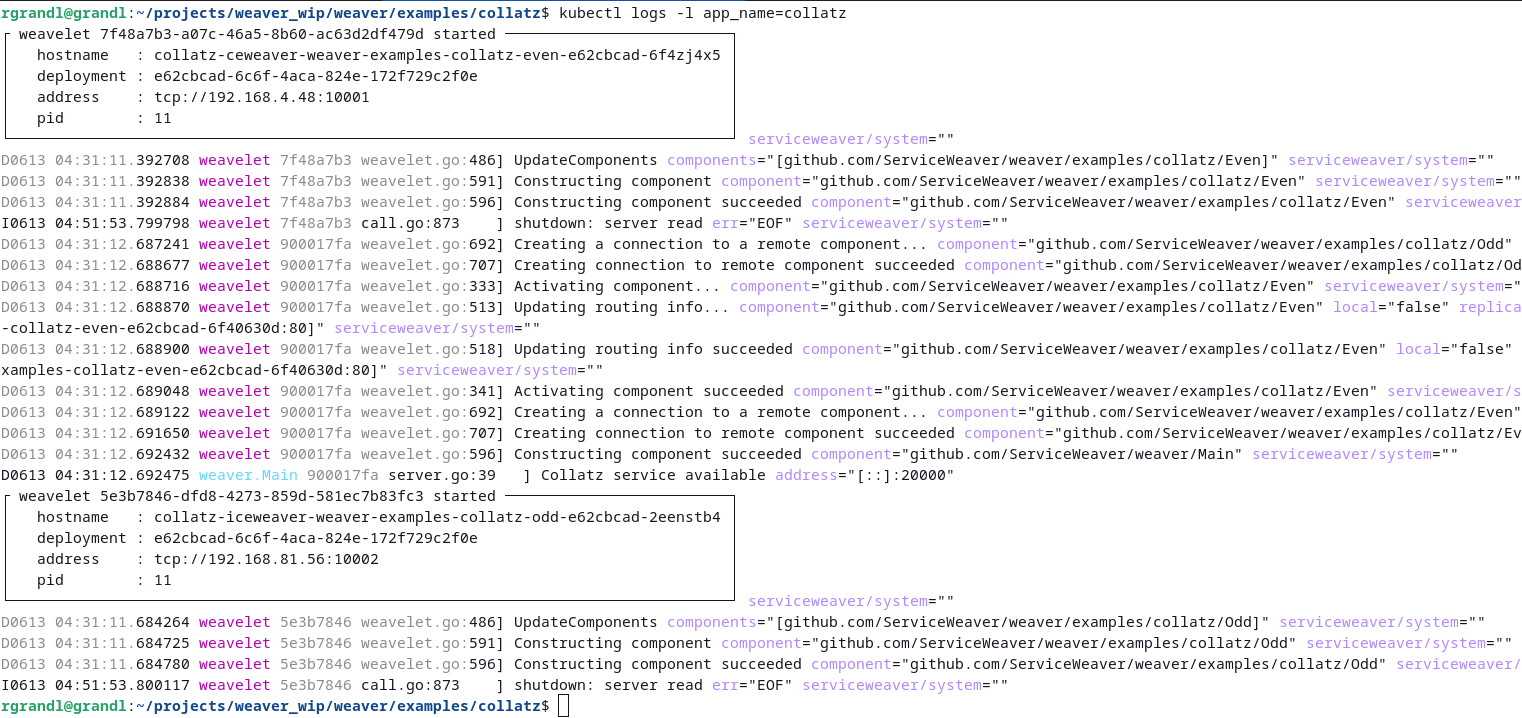Click the wrapped line starting "-collatz-even-e62cbcad-6f40630d:80]"
This screenshot has width=1522, height=718.
point(270,328)
